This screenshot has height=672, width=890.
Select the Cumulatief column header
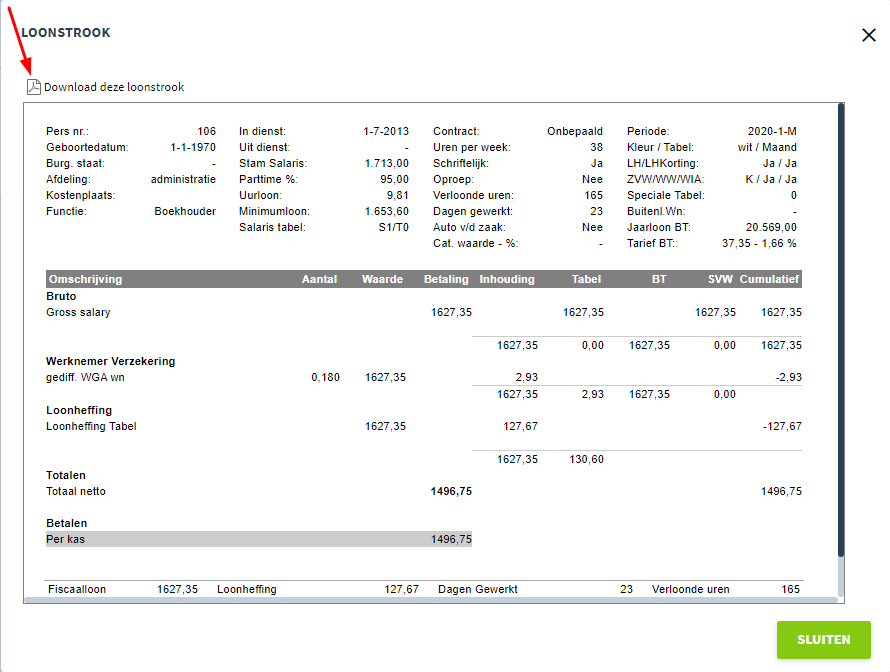point(770,279)
